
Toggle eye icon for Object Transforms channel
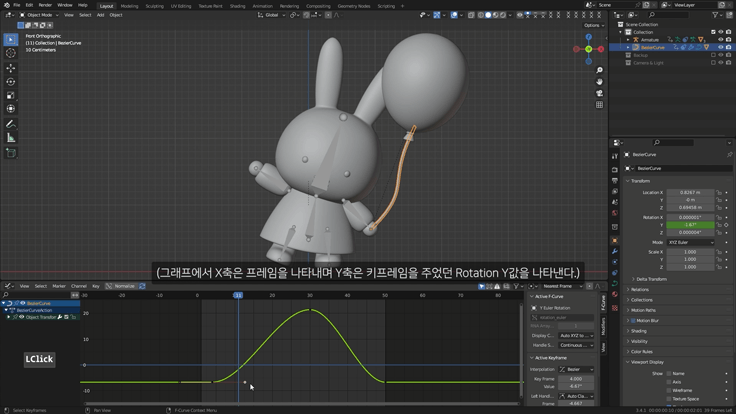tap(21, 317)
